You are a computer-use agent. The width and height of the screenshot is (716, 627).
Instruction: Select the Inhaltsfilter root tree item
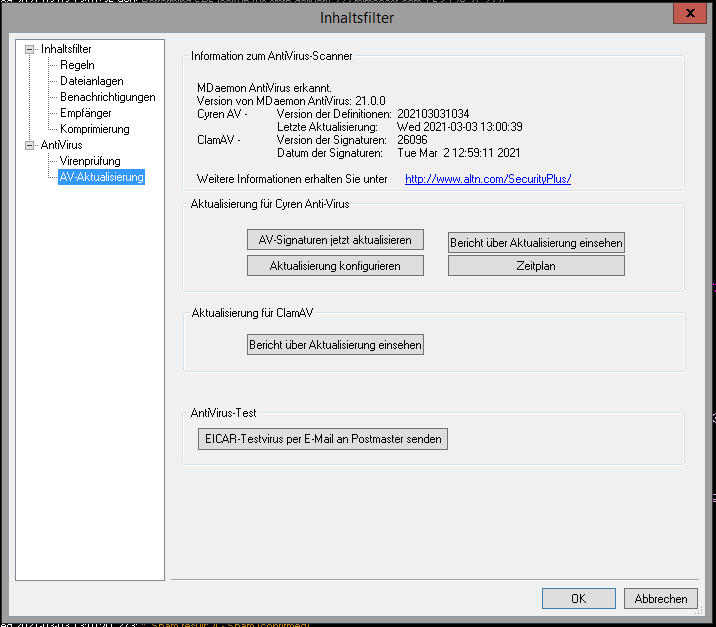[x=67, y=49]
